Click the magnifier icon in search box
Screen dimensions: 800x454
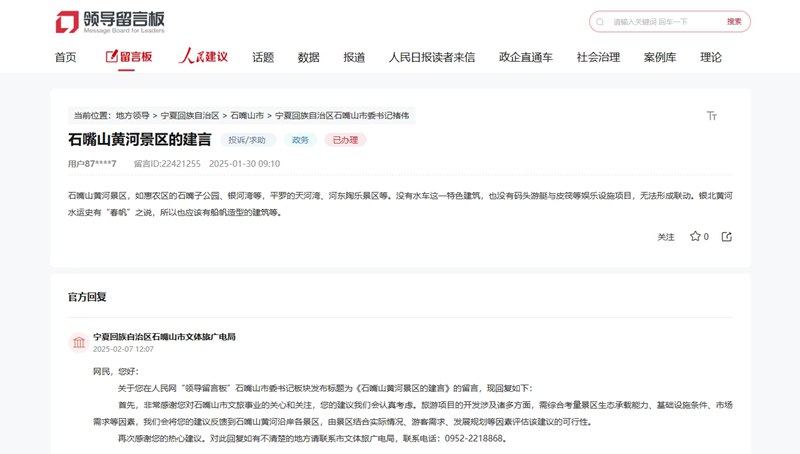coord(600,21)
